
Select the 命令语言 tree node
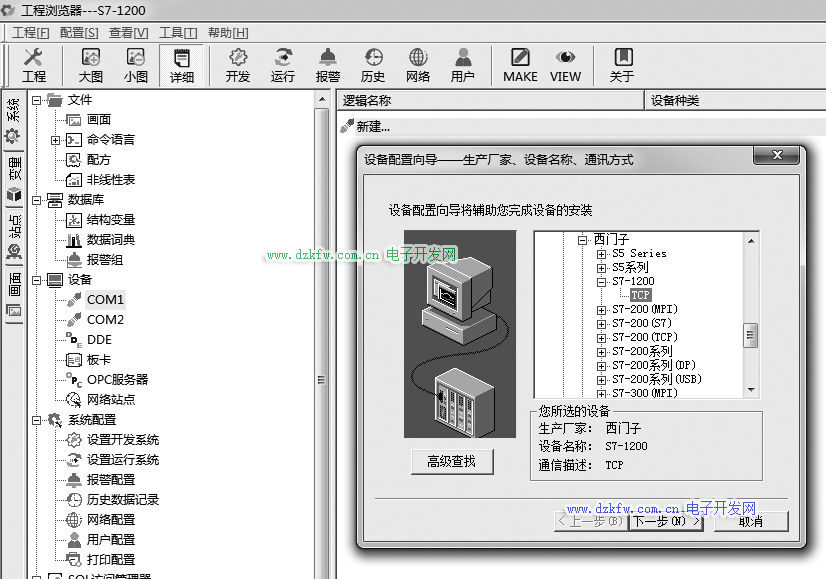click(111, 140)
